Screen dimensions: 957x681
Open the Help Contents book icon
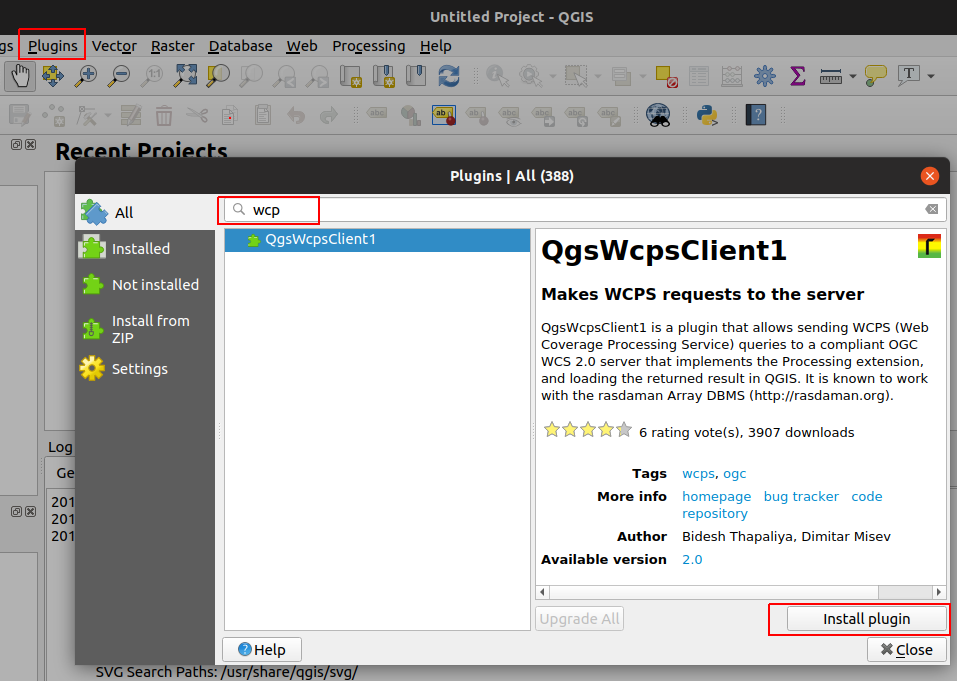[756, 115]
